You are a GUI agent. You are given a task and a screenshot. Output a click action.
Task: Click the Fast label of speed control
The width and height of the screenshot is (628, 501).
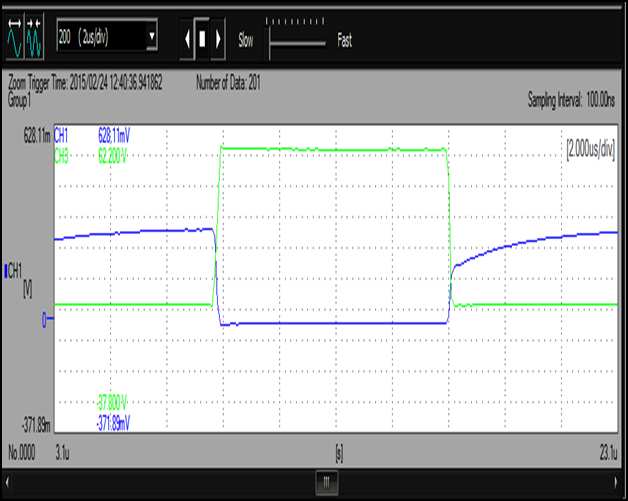[344, 40]
